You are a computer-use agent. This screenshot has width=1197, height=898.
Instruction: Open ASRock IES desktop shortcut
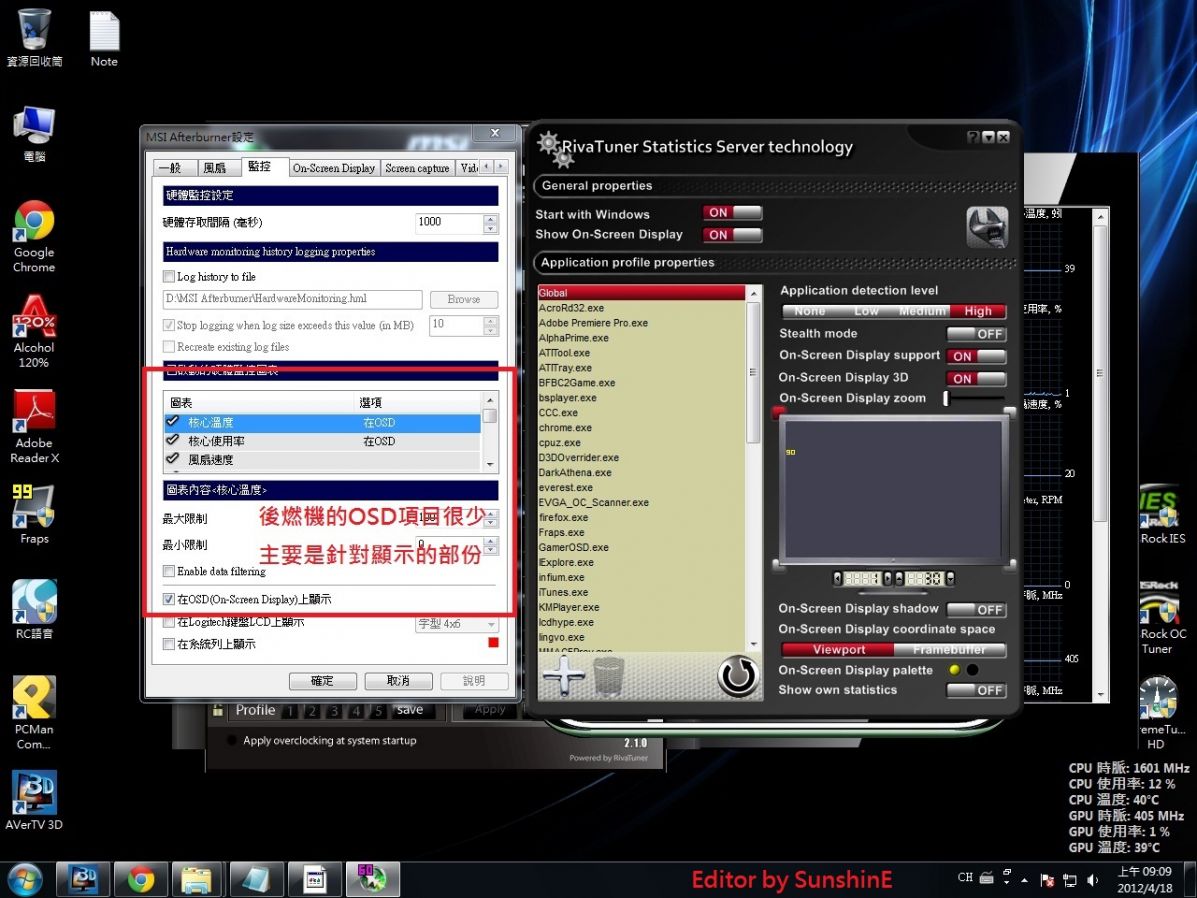(1163, 513)
